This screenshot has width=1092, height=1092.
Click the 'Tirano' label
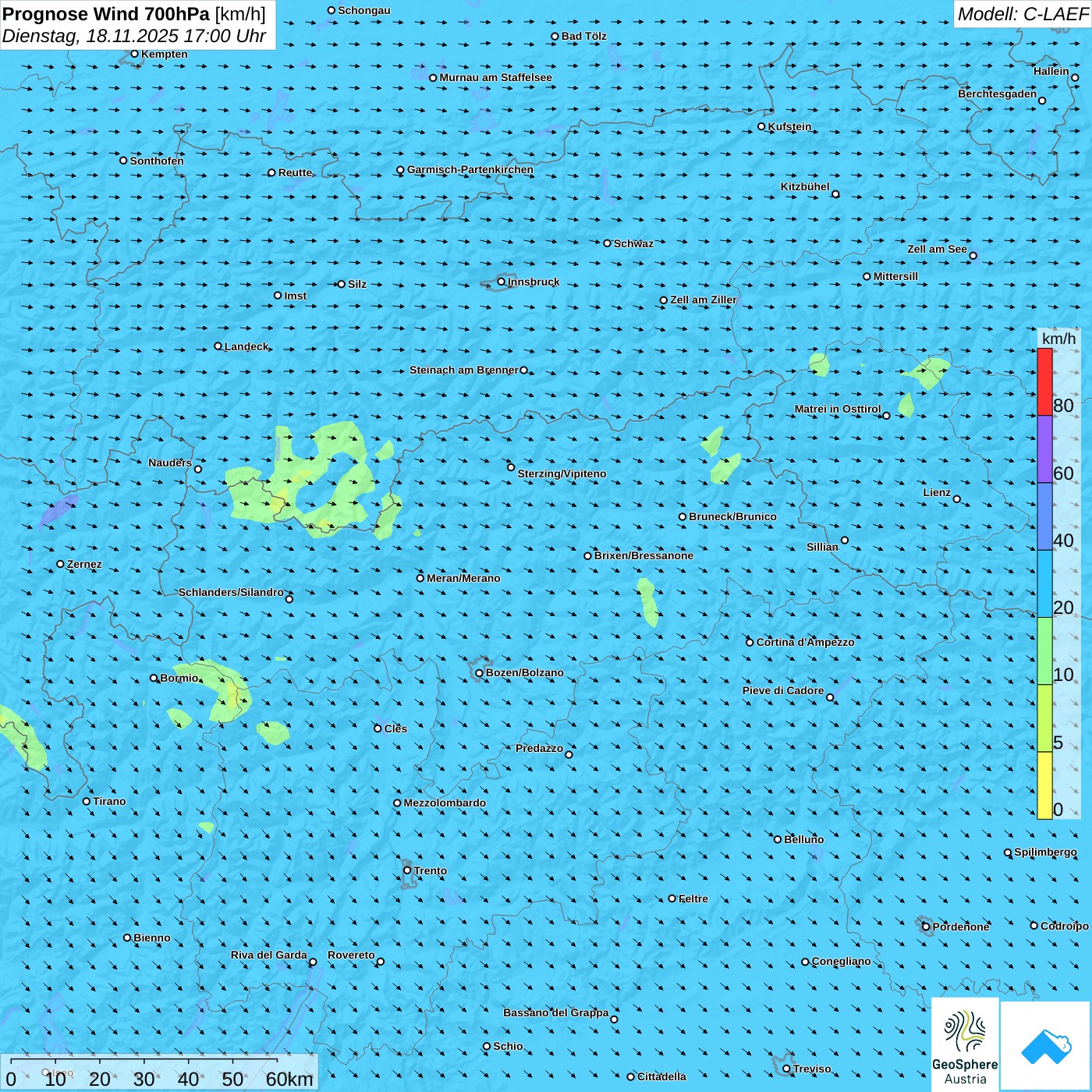[109, 801]
